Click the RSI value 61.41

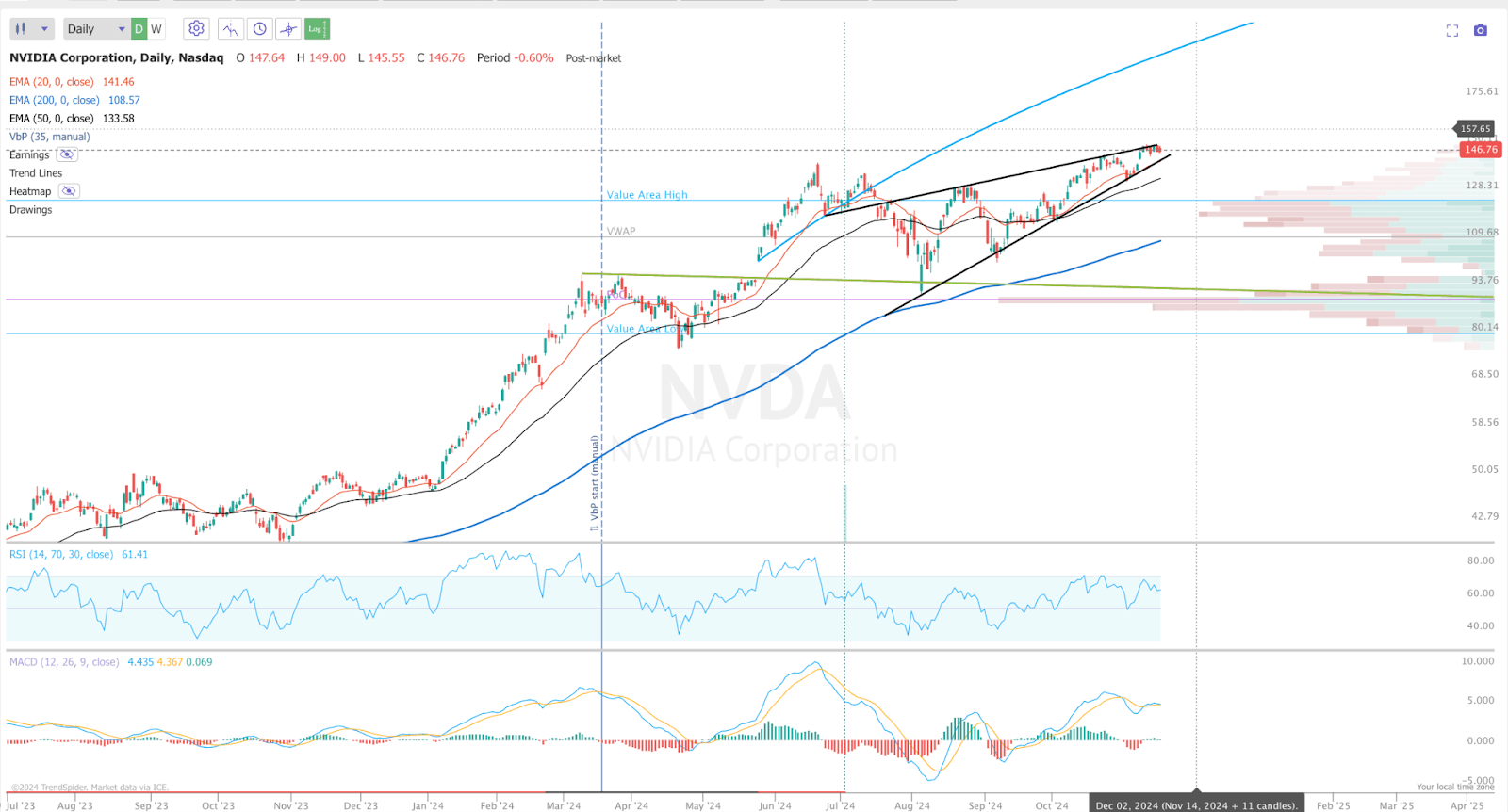tap(135, 555)
